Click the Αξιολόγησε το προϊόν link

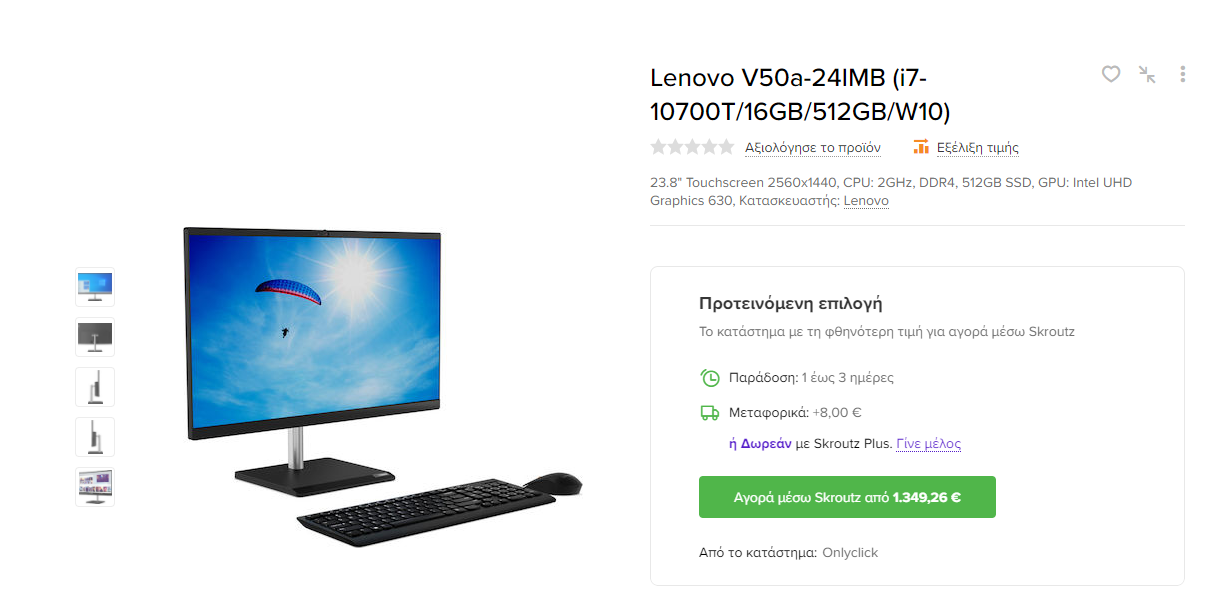(813, 147)
